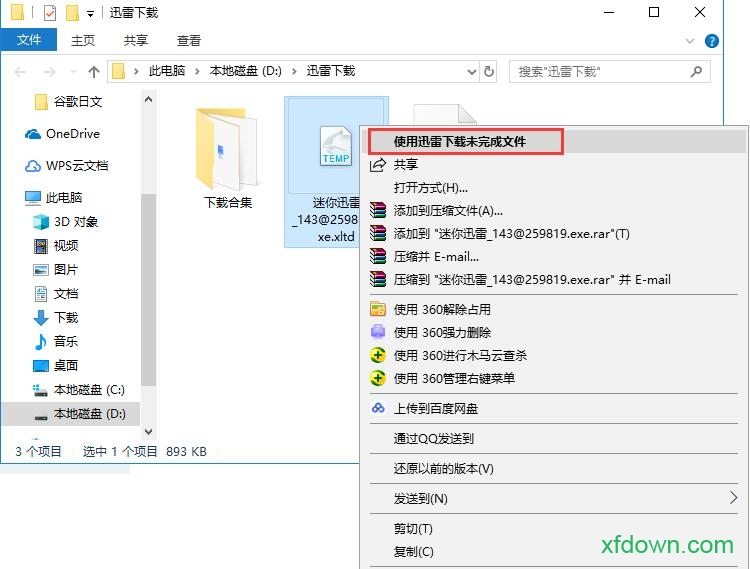This screenshot has height=569, width=750.
Task: Click the WinRAR icon beside 添加到压缩文件(A)
Action: 377,210
